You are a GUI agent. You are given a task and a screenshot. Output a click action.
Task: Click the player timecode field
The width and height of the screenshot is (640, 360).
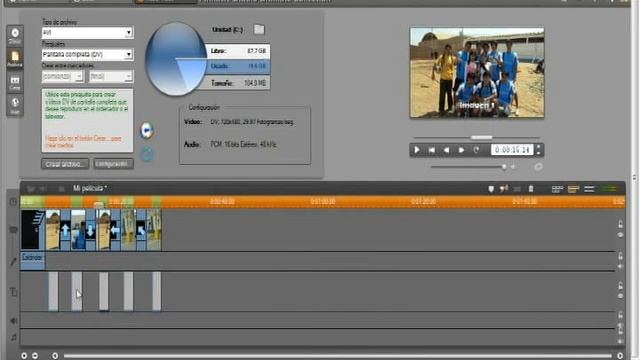(512, 150)
